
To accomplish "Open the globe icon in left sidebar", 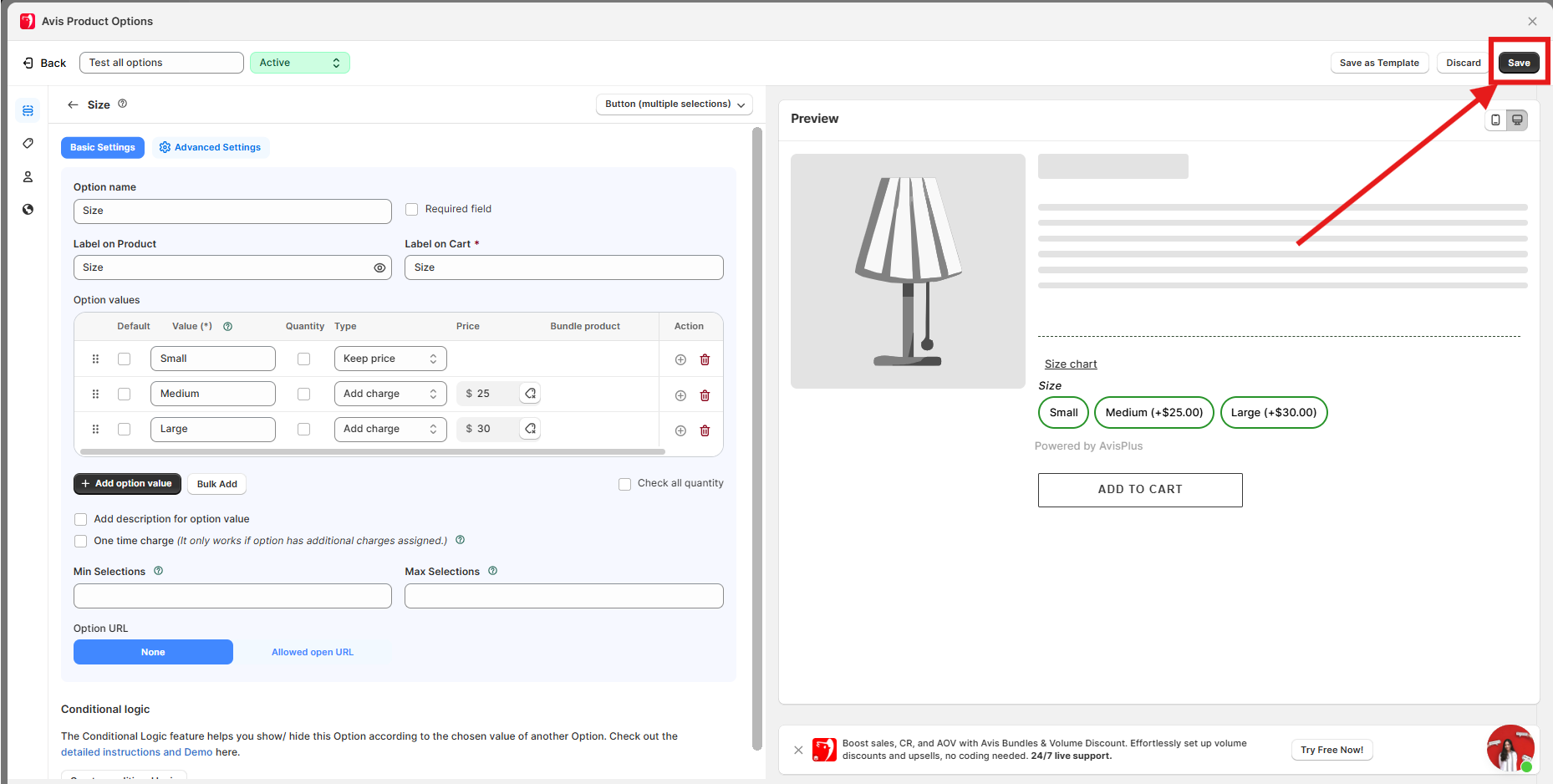I will [28, 210].
